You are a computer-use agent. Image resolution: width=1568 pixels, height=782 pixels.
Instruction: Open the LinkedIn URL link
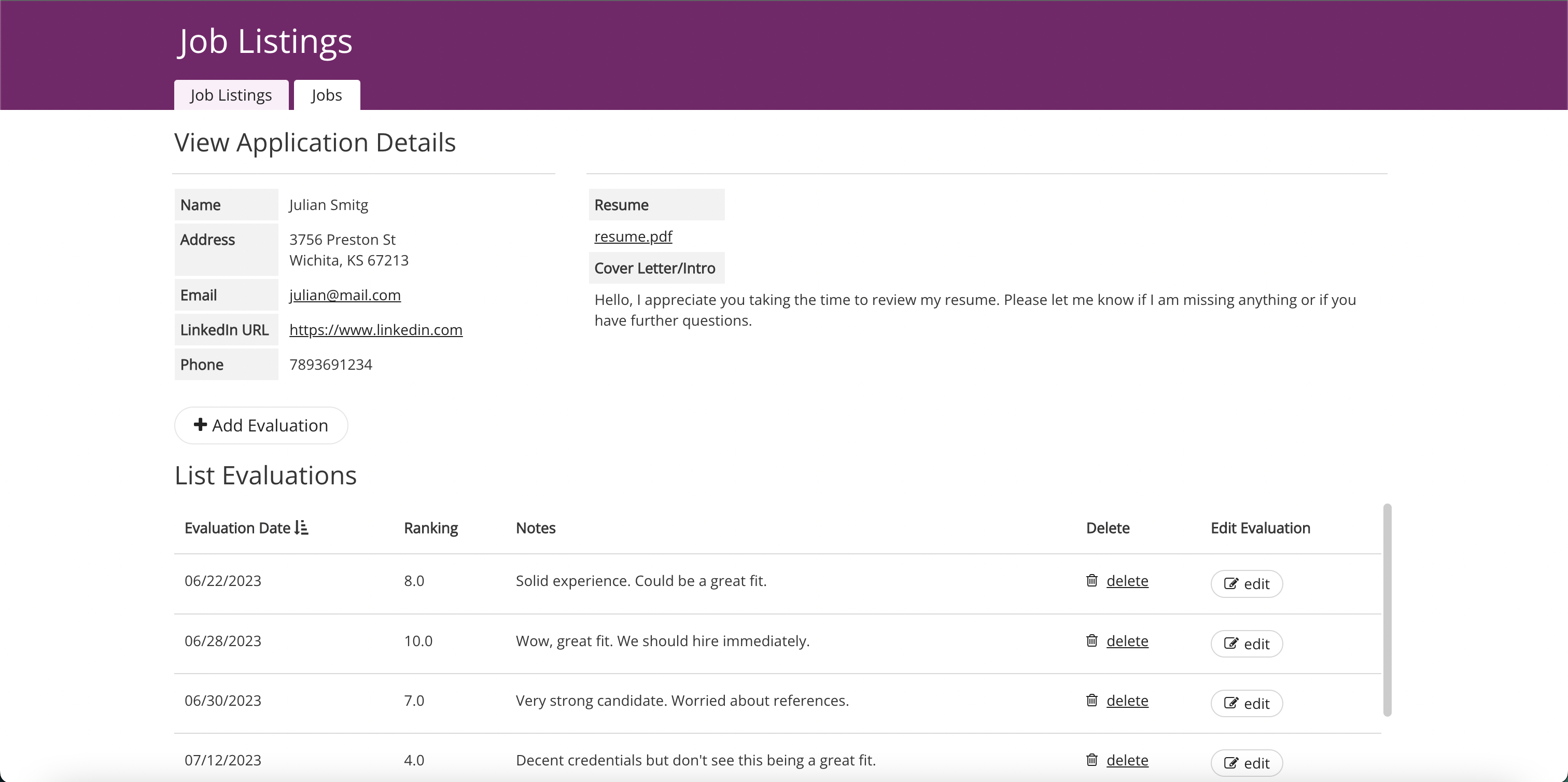click(x=375, y=330)
